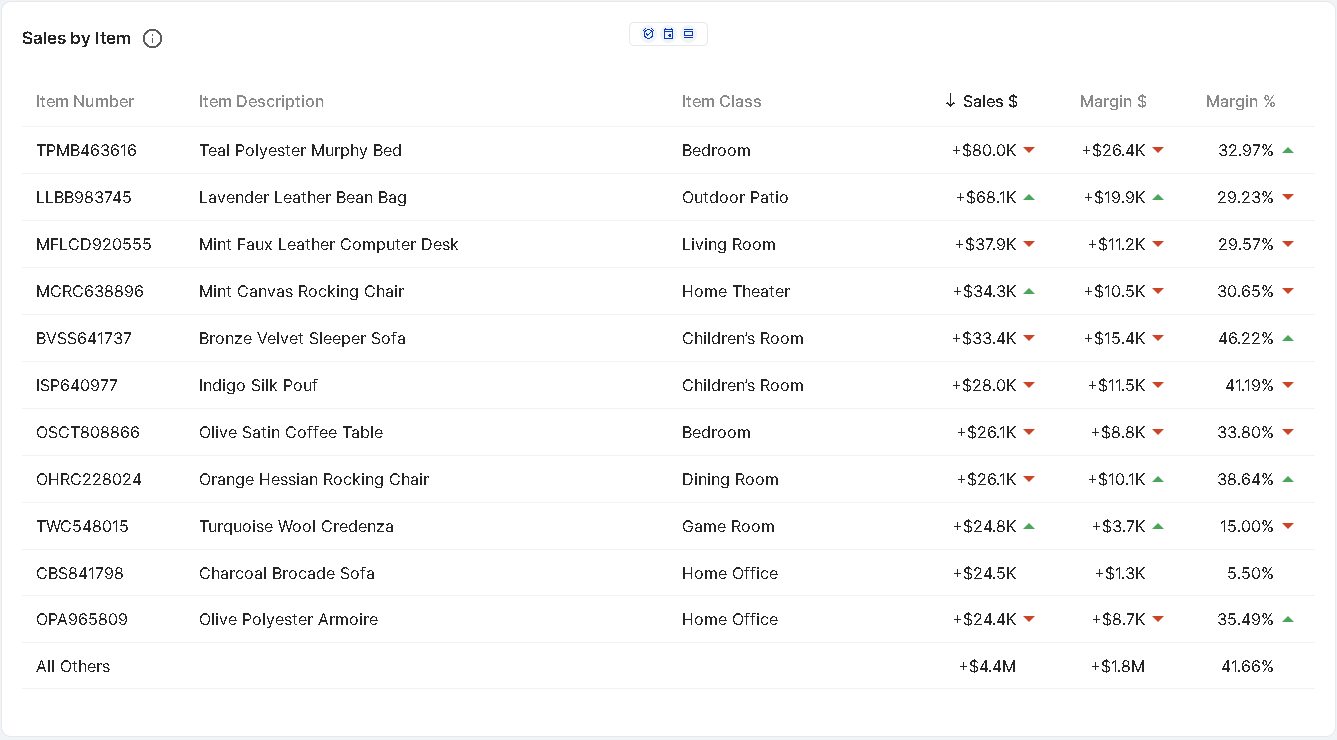The height and width of the screenshot is (740, 1337).
Task: Sort table by Margin $ column header
Action: [x=1113, y=101]
